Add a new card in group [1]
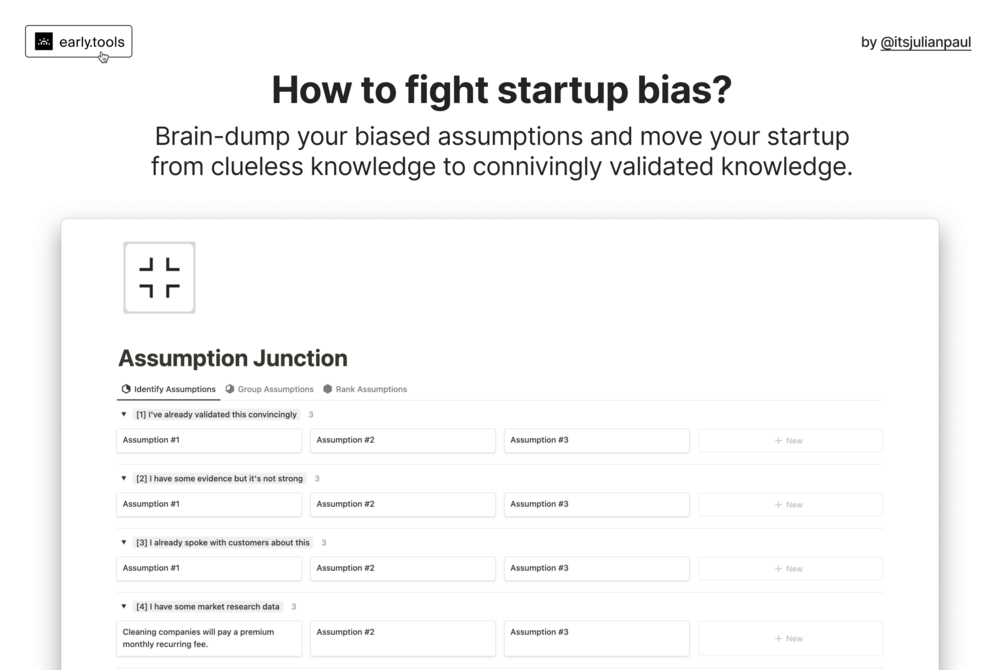1005x670 pixels. click(789, 440)
